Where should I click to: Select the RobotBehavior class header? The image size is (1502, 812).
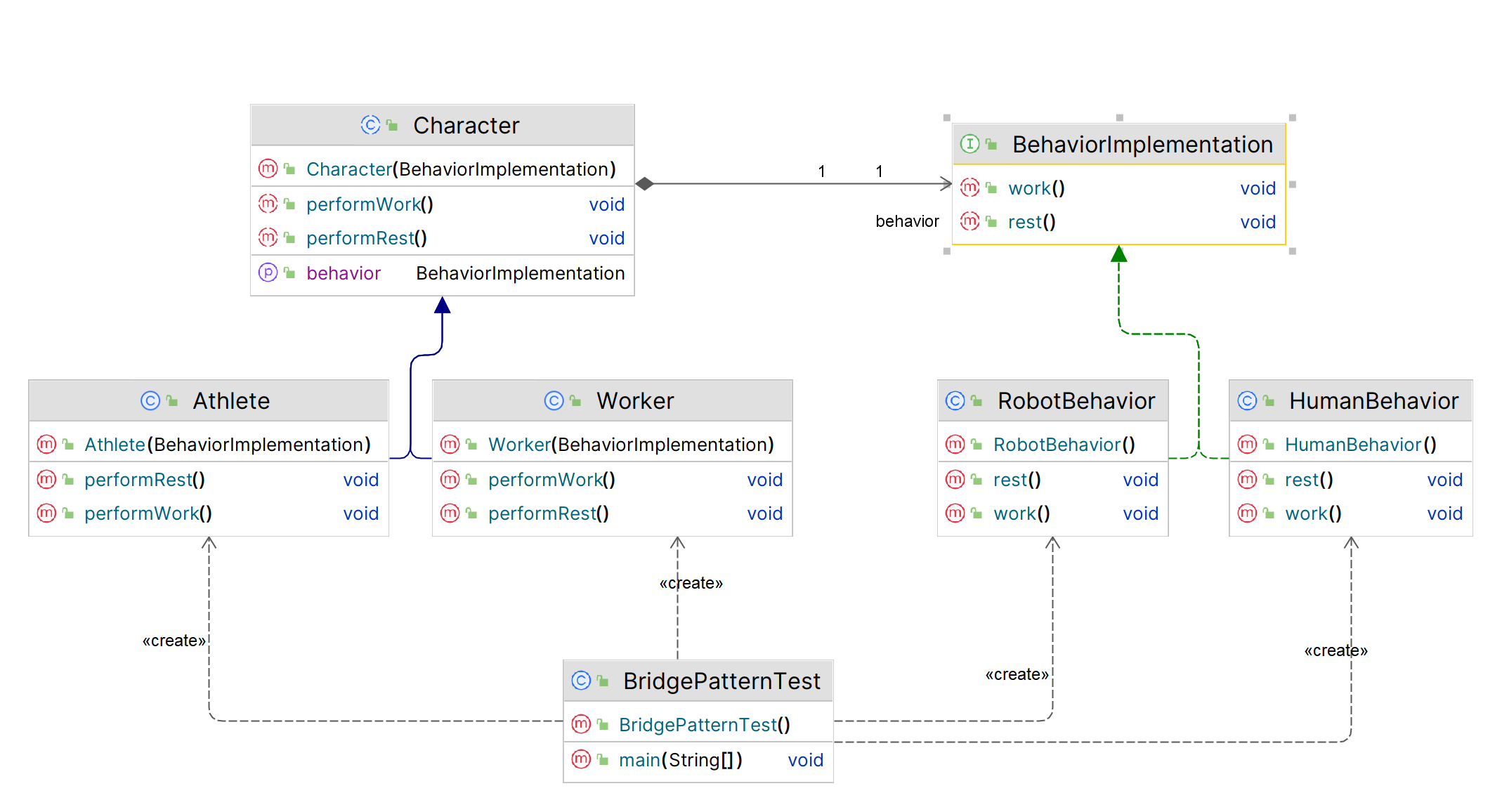[1076, 400]
